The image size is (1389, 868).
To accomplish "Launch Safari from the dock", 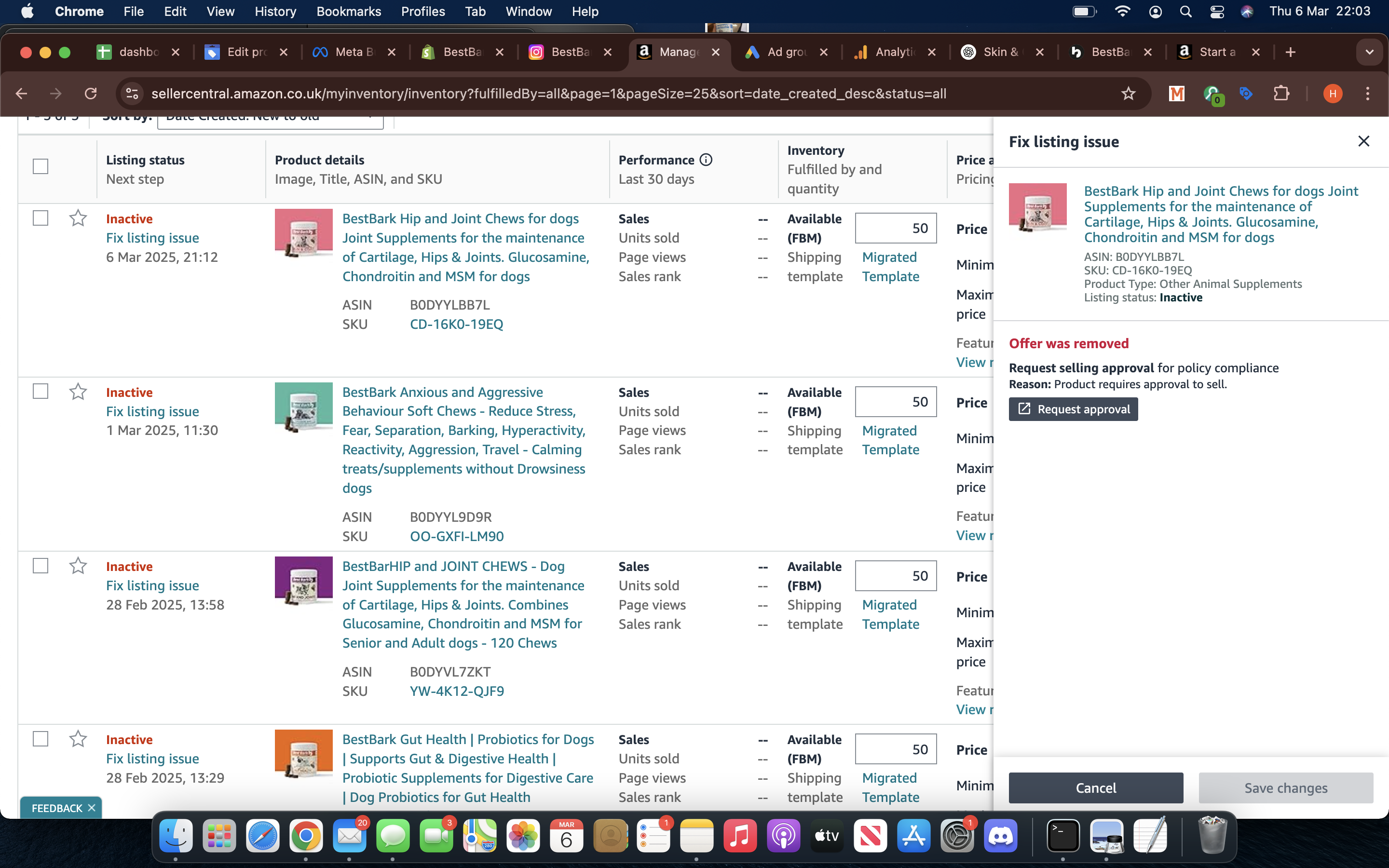I will tap(262, 835).
